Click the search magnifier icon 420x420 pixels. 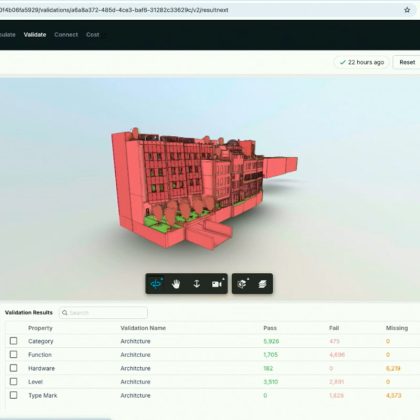pos(65,313)
